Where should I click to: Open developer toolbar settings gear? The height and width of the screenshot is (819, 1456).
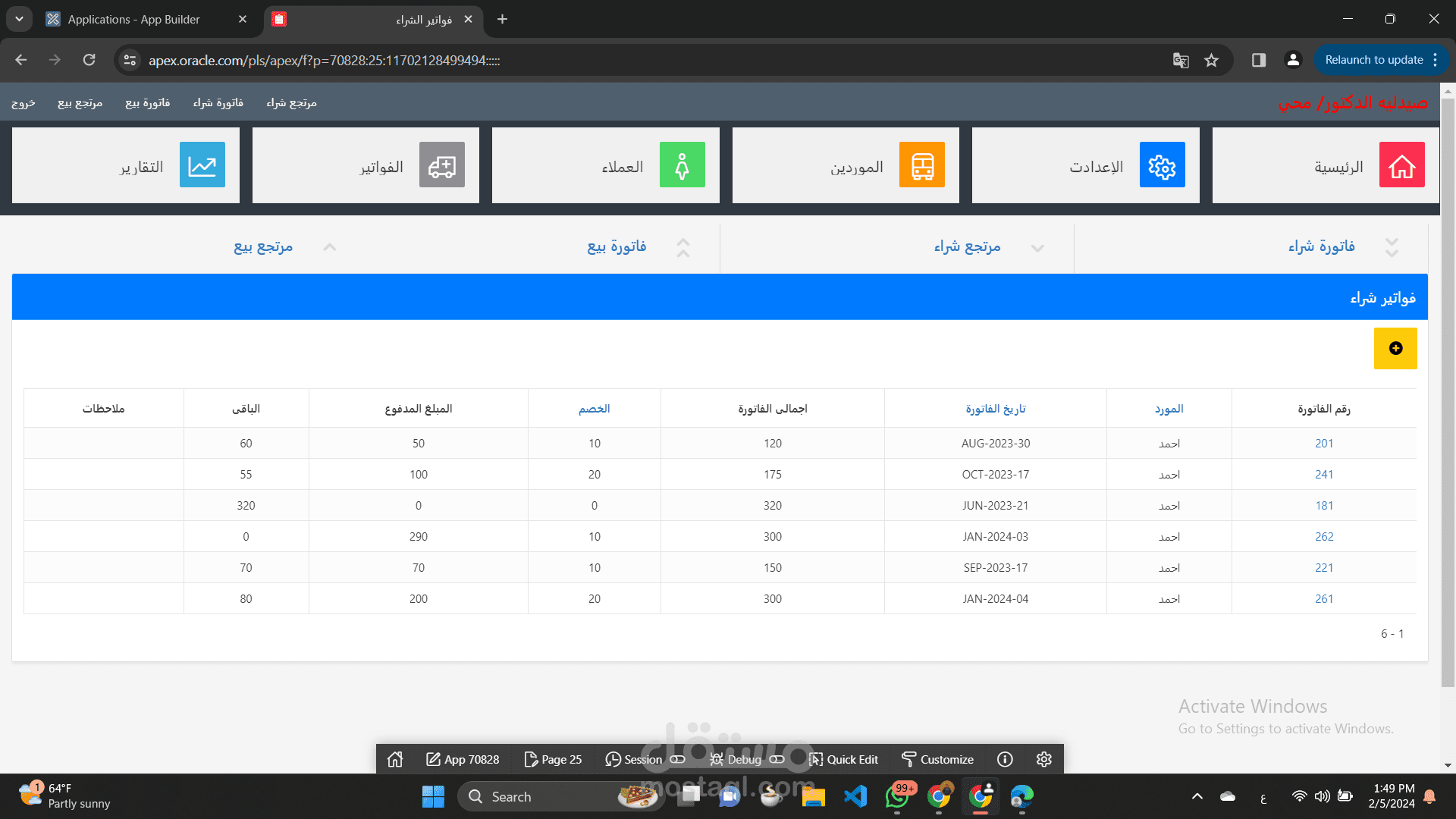(1044, 759)
